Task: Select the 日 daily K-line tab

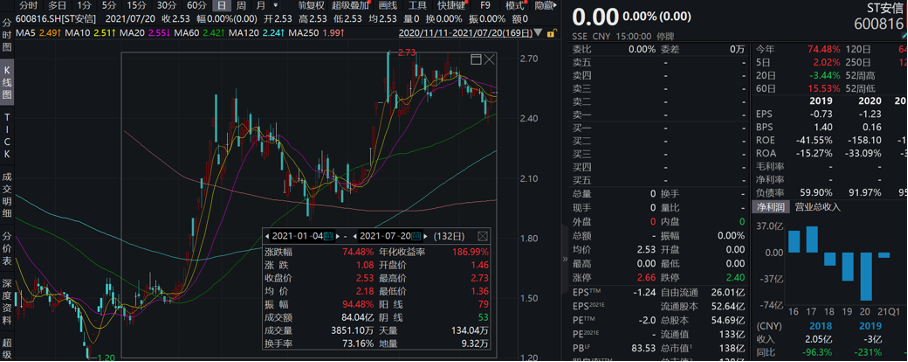Action: (222, 6)
